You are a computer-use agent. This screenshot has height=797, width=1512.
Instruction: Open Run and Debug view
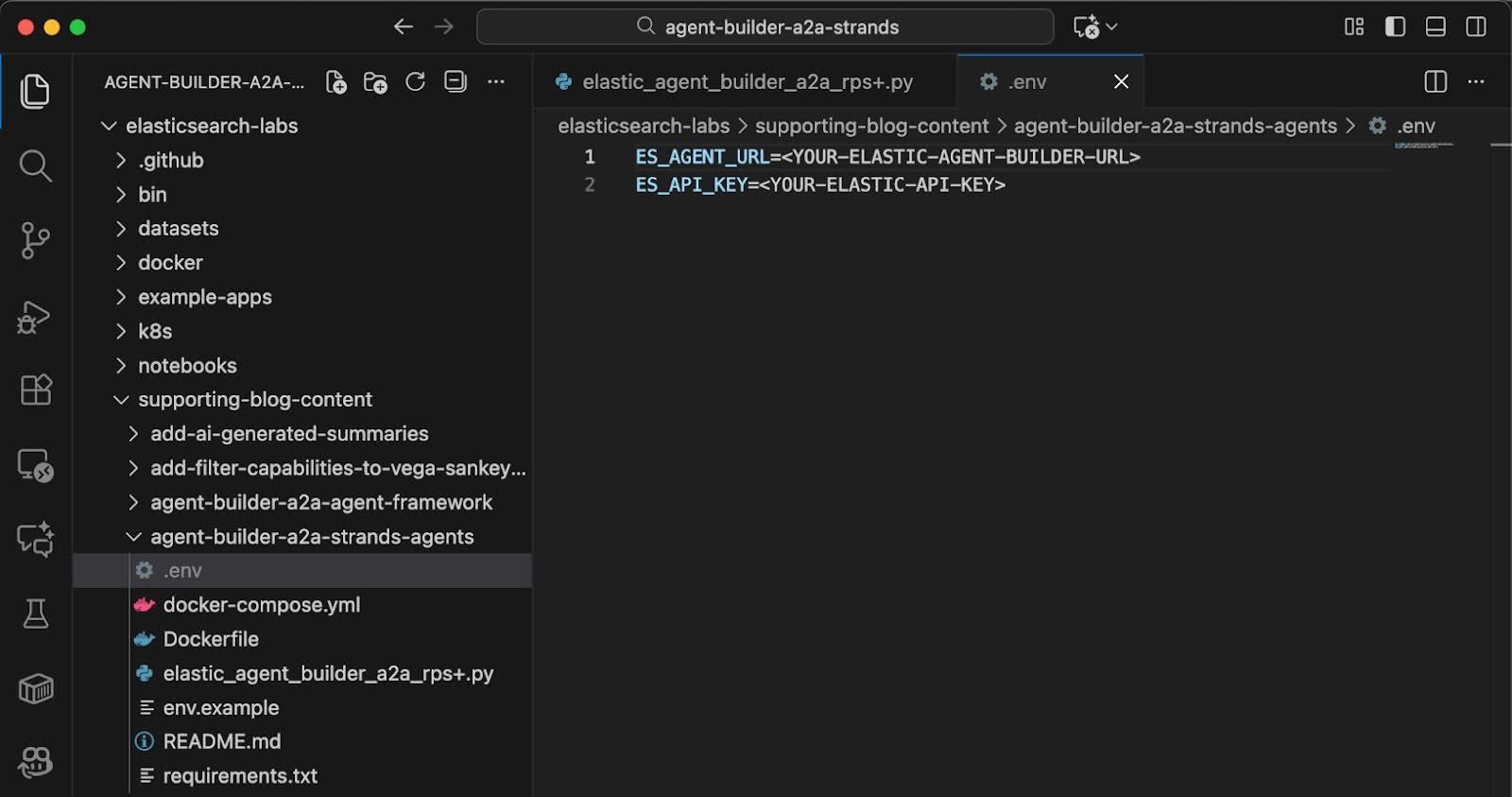(x=35, y=317)
